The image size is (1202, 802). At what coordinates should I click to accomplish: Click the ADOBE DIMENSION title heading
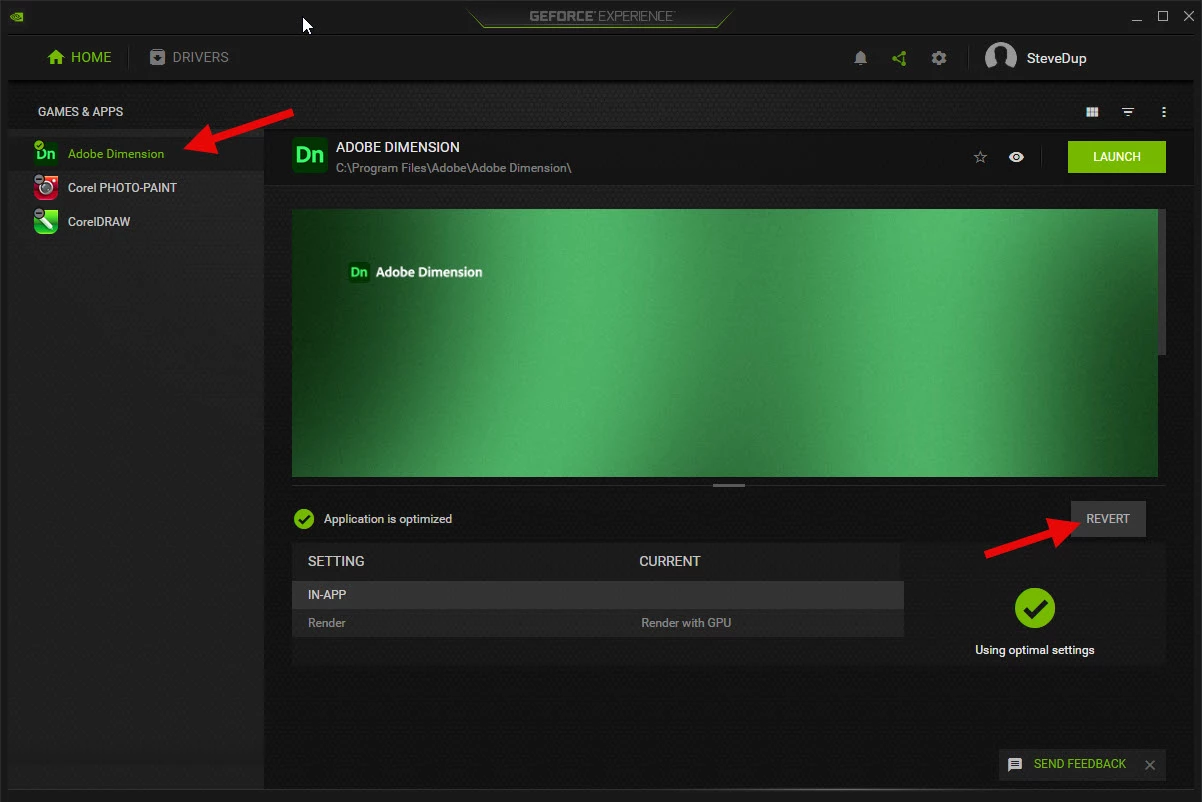(398, 147)
